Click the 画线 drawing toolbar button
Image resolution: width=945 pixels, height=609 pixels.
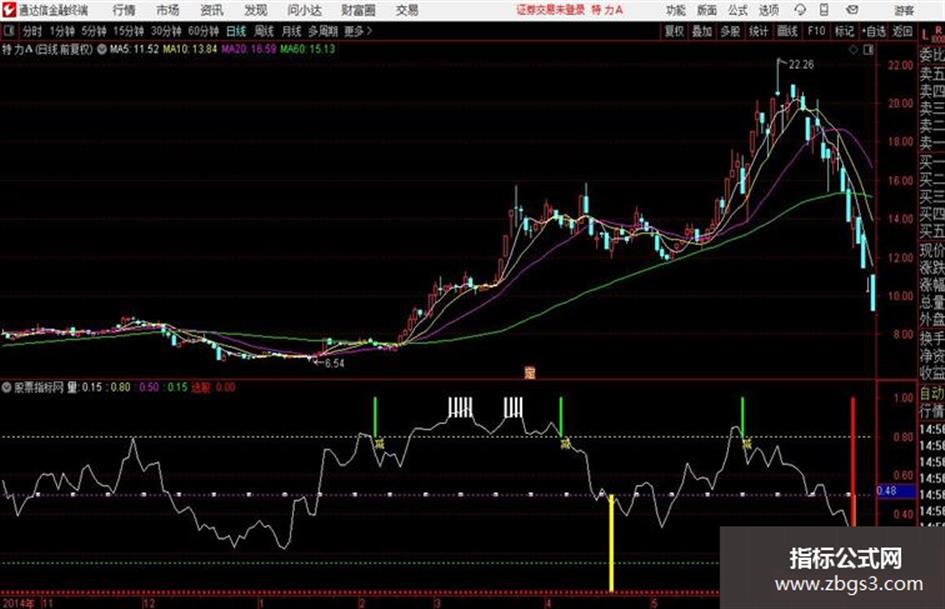pyautogui.click(x=787, y=31)
